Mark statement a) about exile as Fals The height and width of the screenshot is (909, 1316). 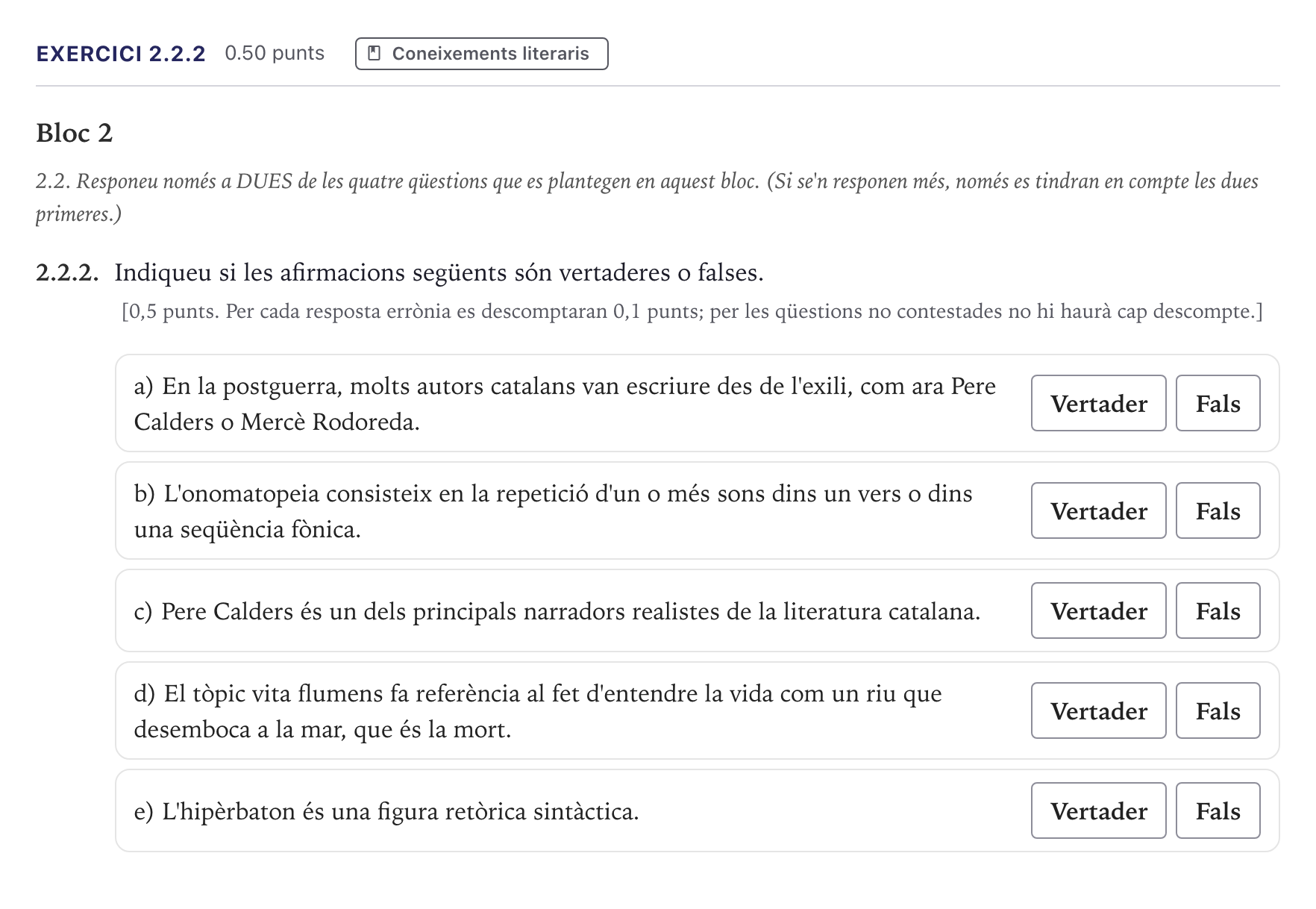tap(1218, 403)
